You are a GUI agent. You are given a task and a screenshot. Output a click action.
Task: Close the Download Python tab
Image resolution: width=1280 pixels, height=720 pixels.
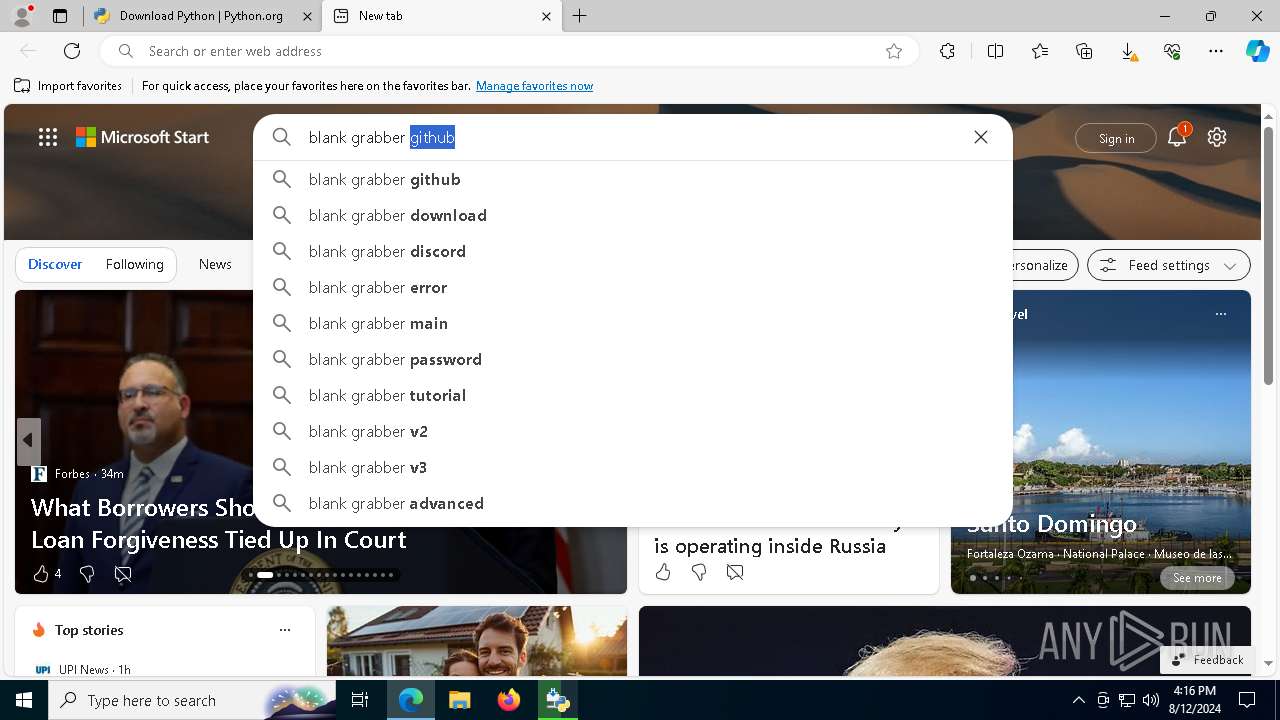pos(306,16)
